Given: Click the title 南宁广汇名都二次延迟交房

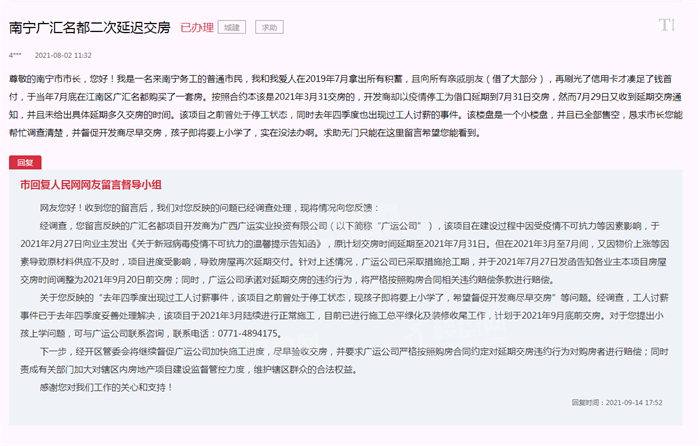Looking at the screenshot, I should coord(90,27).
